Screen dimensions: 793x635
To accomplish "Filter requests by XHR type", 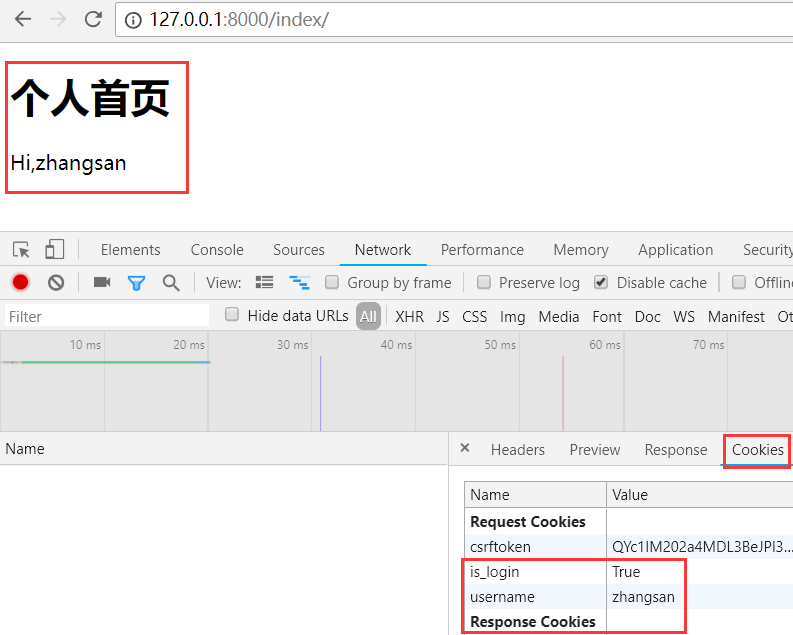I will tap(409, 316).
